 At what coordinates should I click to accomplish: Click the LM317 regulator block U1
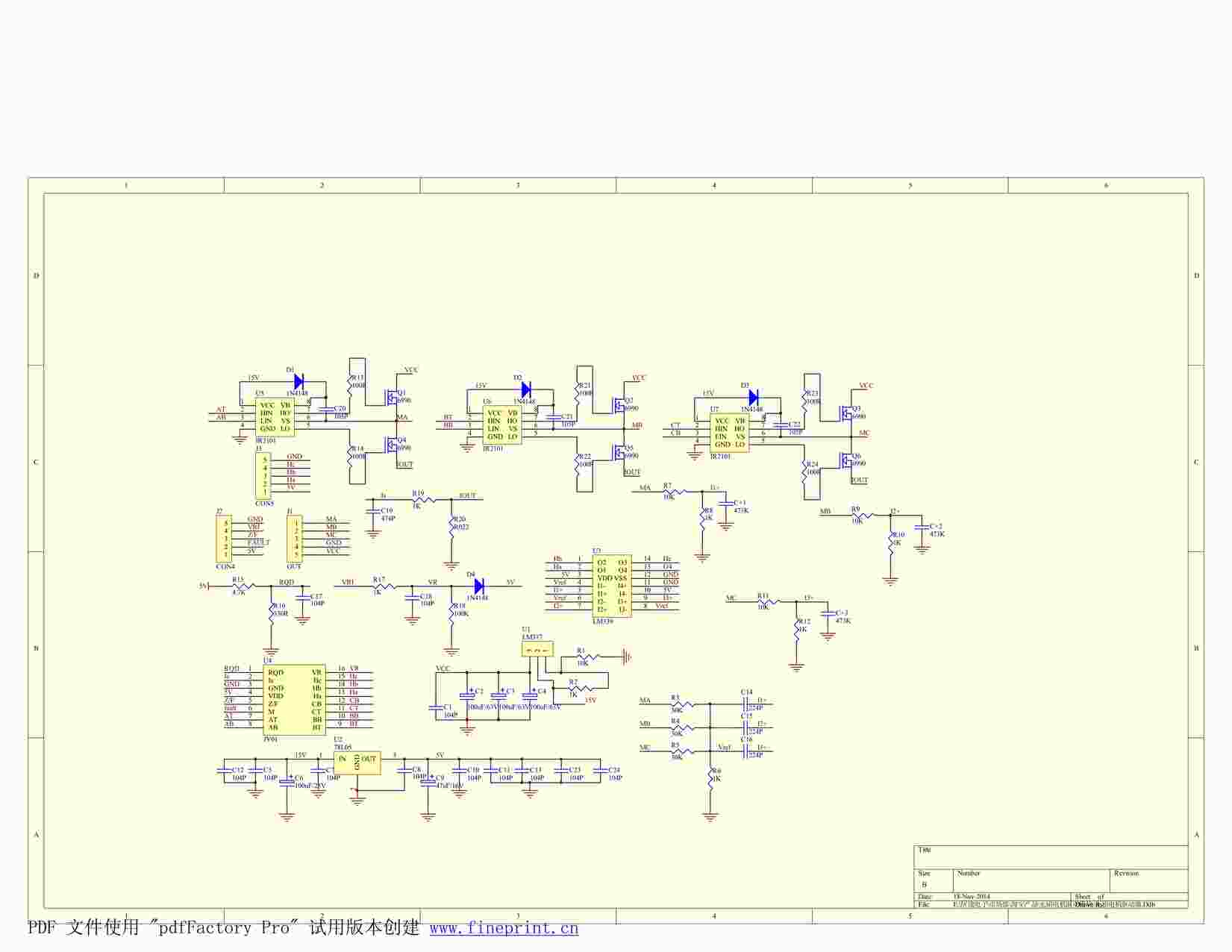537,649
